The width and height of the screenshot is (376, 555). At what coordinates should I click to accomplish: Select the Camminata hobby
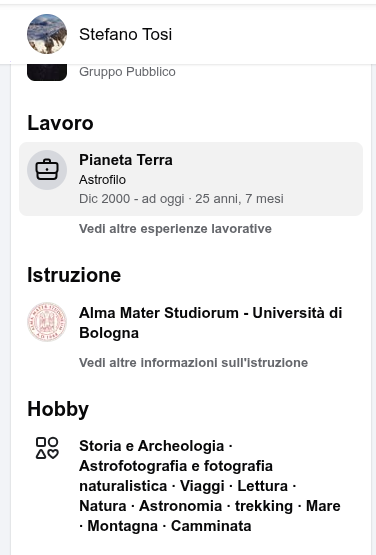click(211, 526)
